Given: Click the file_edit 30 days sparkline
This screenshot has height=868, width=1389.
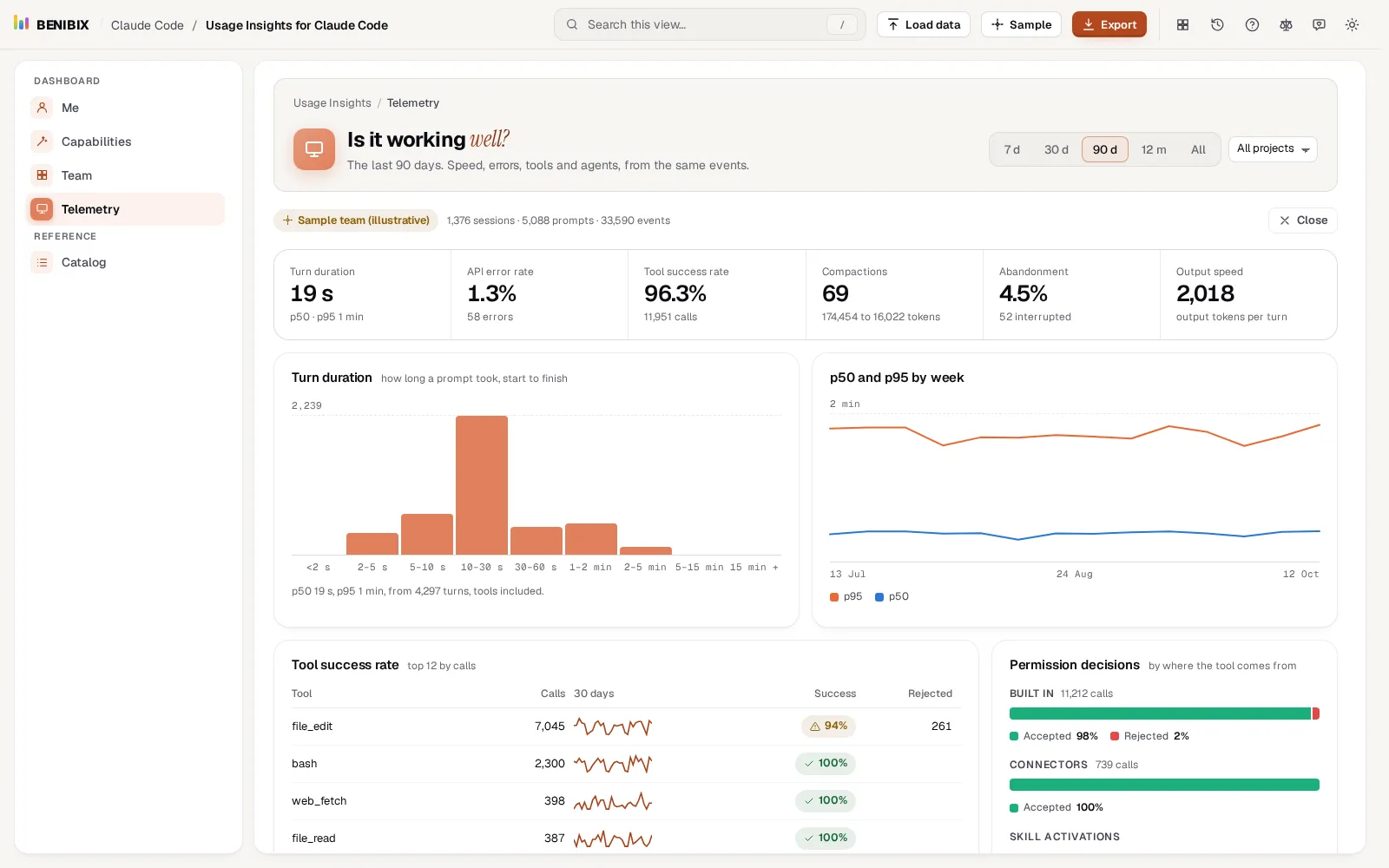Looking at the screenshot, I should 613,727.
